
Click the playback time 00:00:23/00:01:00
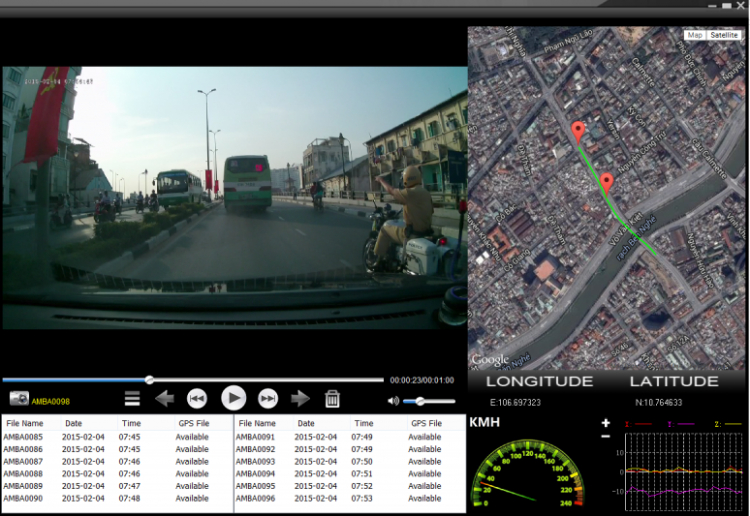tap(422, 380)
